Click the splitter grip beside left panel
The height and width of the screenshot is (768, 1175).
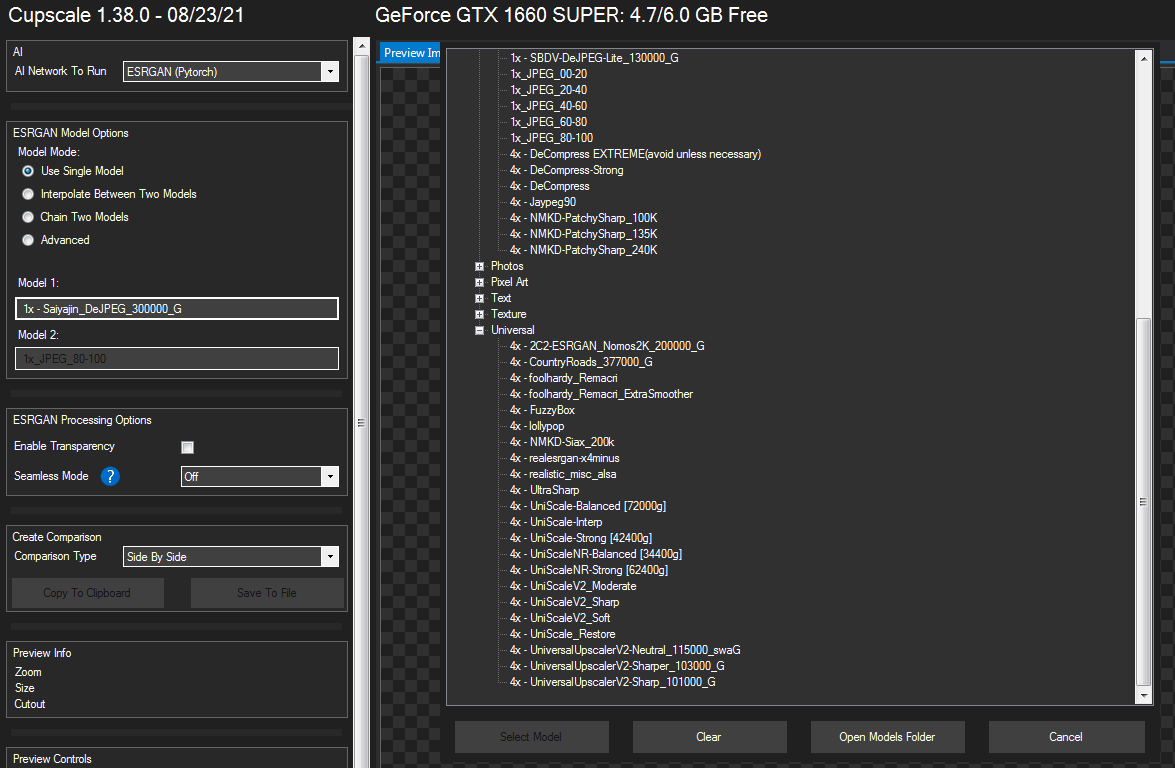coord(361,423)
